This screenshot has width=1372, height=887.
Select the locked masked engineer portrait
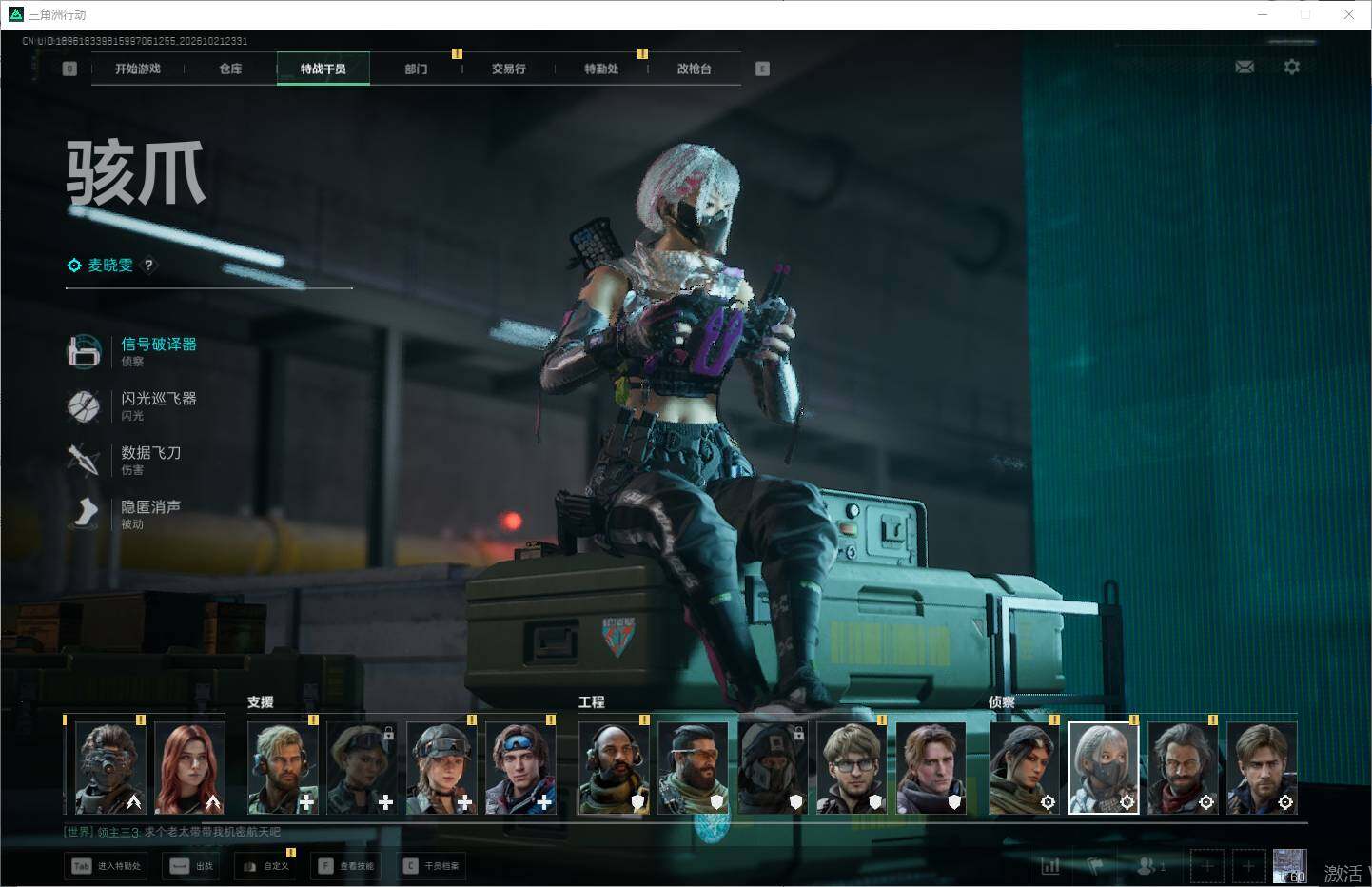[x=772, y=768]
